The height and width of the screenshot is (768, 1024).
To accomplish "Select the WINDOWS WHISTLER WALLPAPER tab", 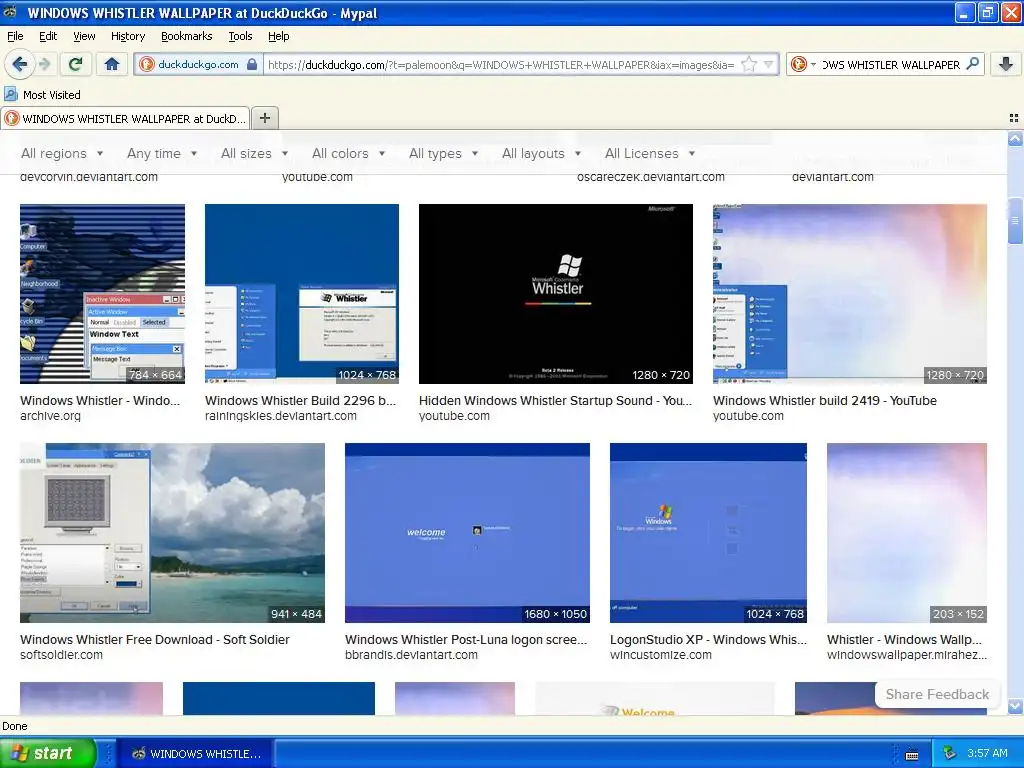I will click(x=125, y=118).
